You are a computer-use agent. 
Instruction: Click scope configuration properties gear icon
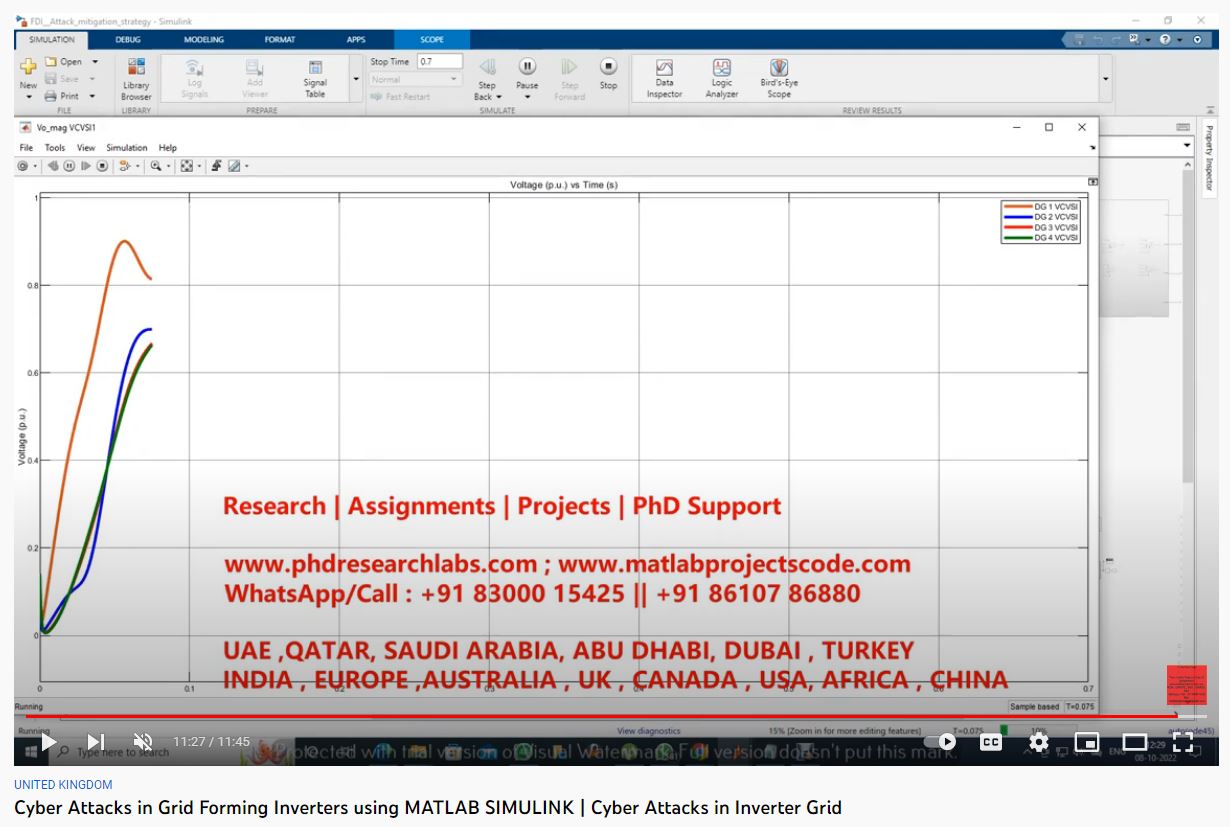click(x=23, y=166)
